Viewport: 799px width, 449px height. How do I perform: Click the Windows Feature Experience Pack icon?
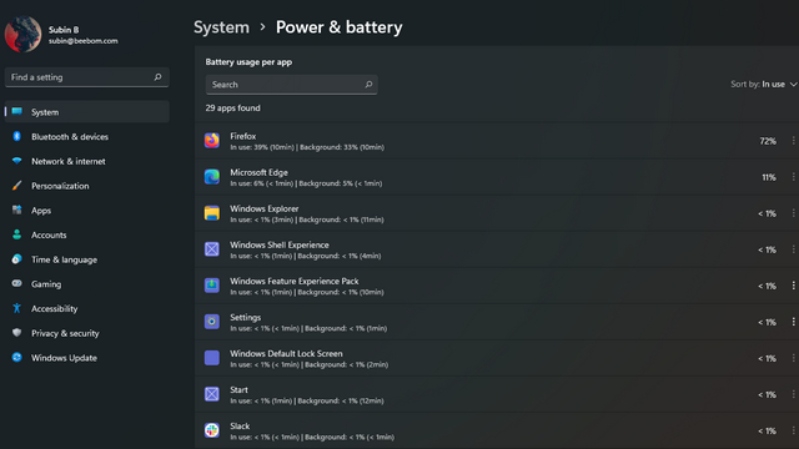212,285
